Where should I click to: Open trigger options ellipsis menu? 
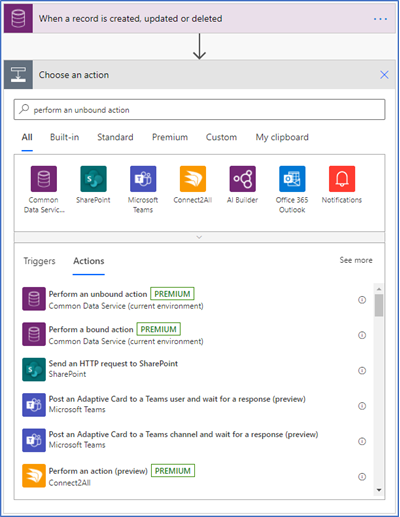tap(380, 19)
